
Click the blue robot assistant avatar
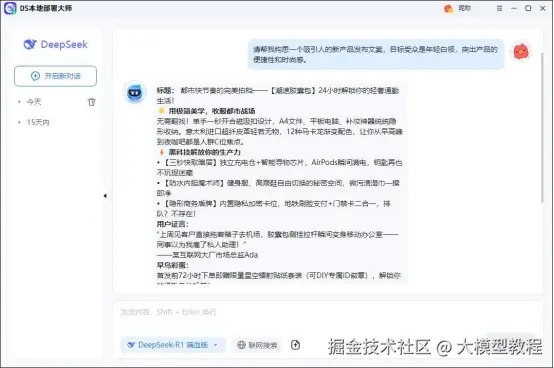click(x=135, y=93)
